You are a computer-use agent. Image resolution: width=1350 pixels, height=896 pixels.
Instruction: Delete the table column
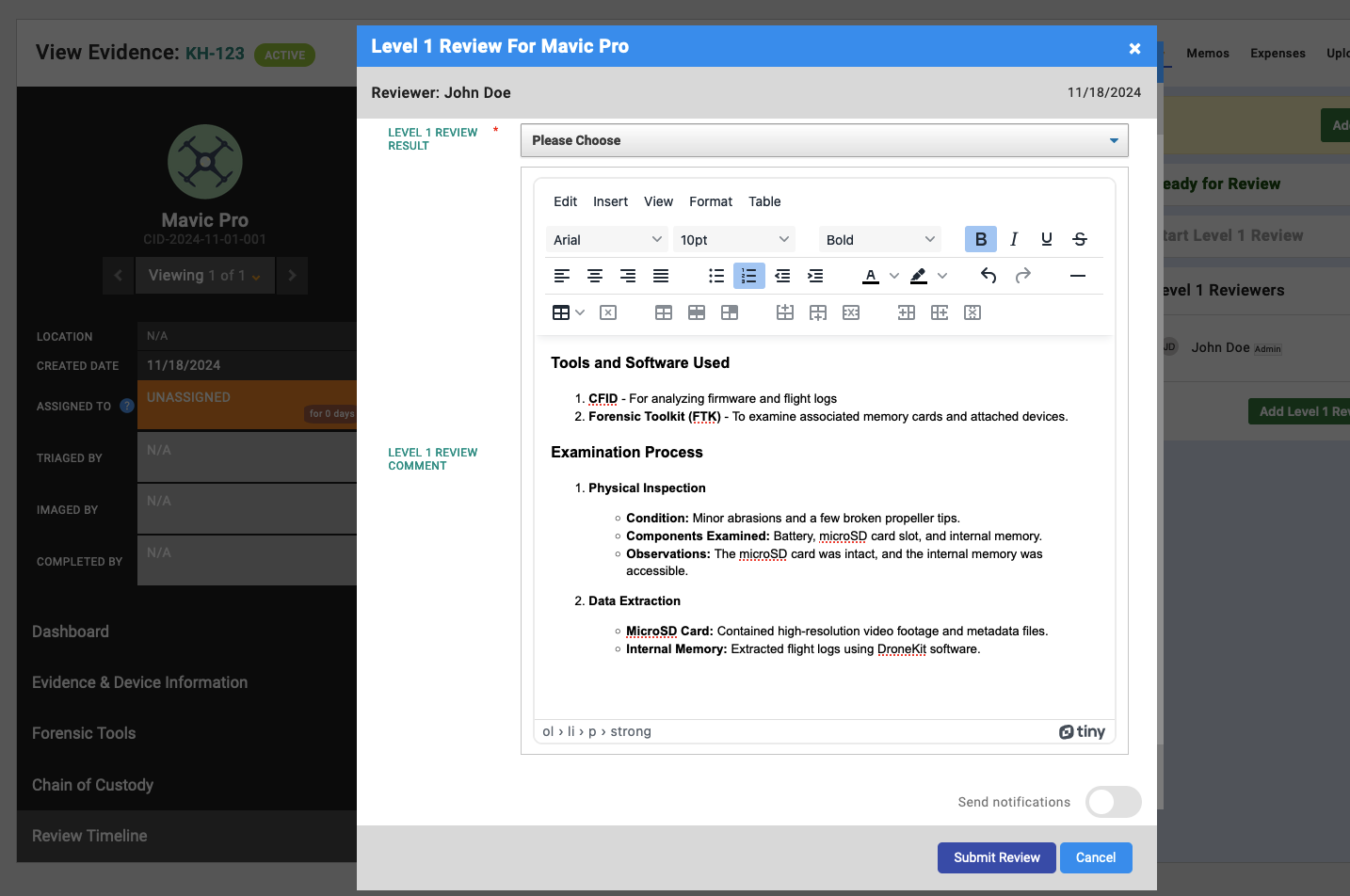point(972,312)
